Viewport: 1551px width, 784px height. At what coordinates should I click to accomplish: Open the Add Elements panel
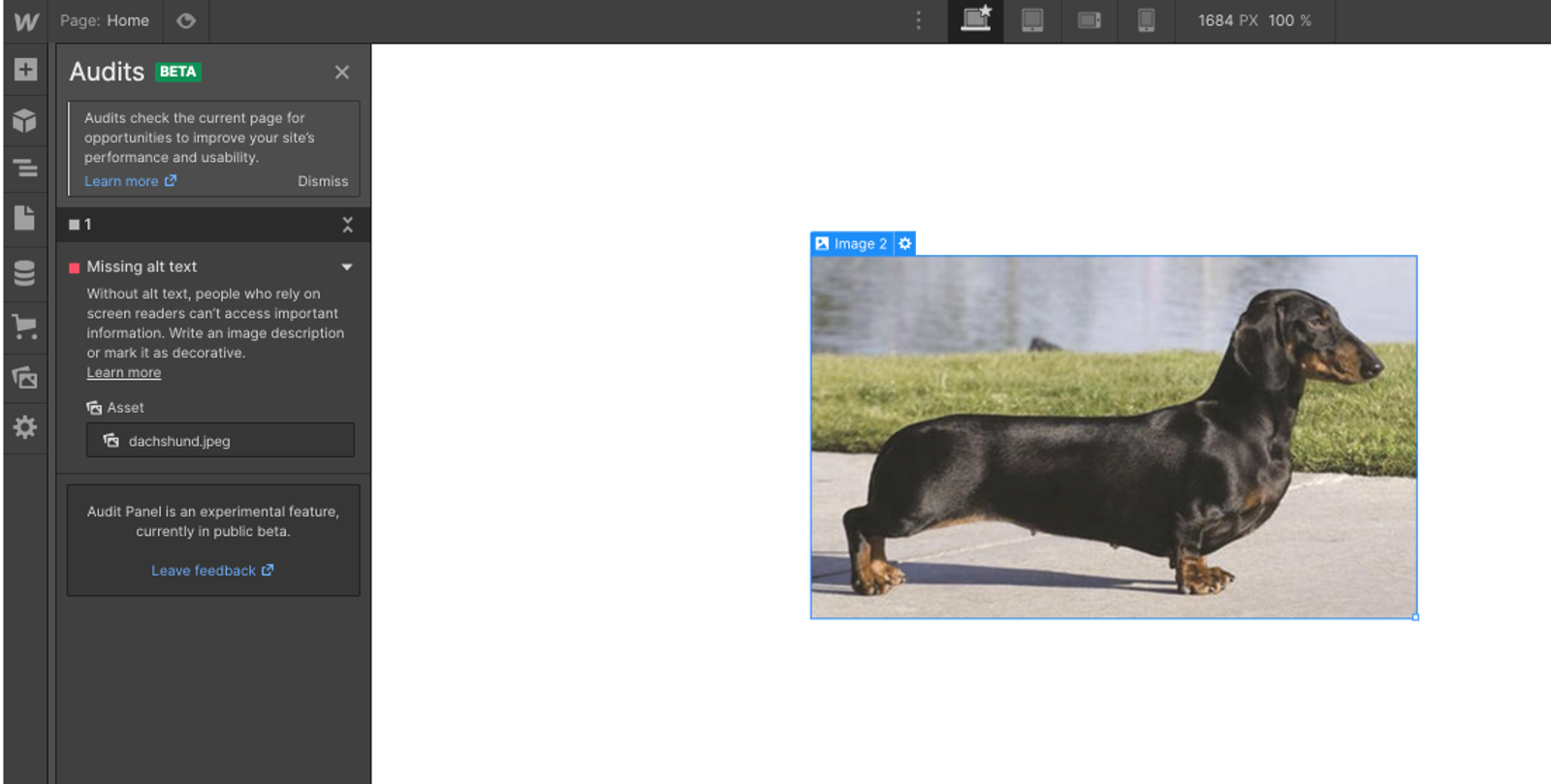tap(25, 70)
